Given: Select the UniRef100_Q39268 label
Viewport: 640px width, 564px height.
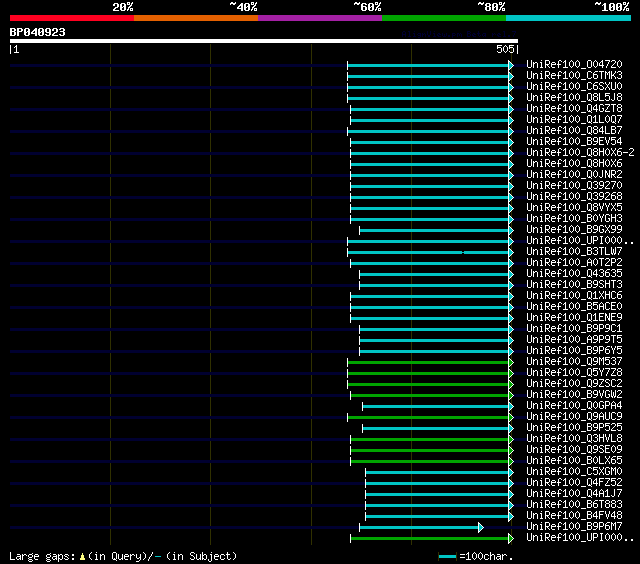Looking at the screenshot, I should coord(574,197).
